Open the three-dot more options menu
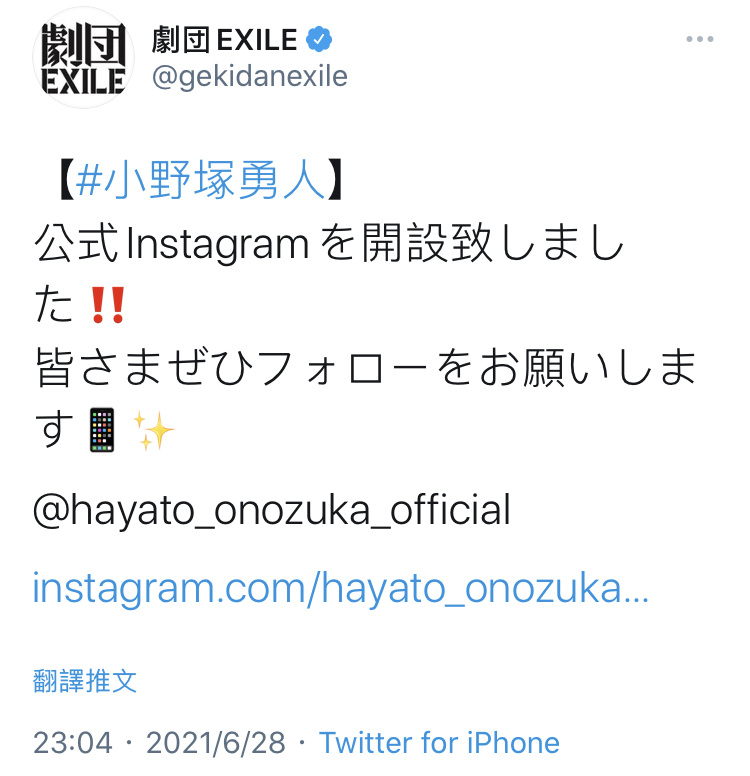Screen dimensions: 750x776 700,39
